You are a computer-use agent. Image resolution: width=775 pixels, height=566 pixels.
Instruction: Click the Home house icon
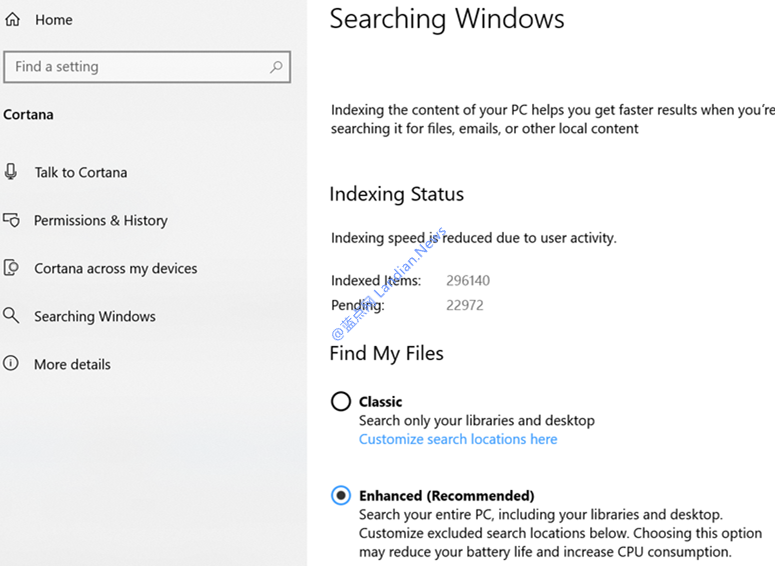13,19
